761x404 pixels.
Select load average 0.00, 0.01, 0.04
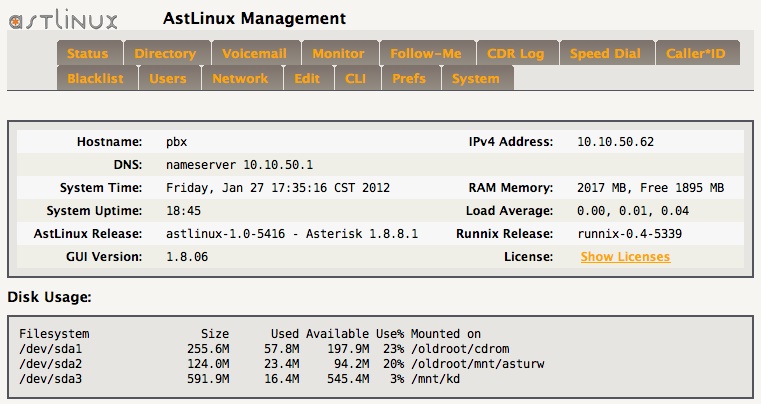[x=633, y=211]
